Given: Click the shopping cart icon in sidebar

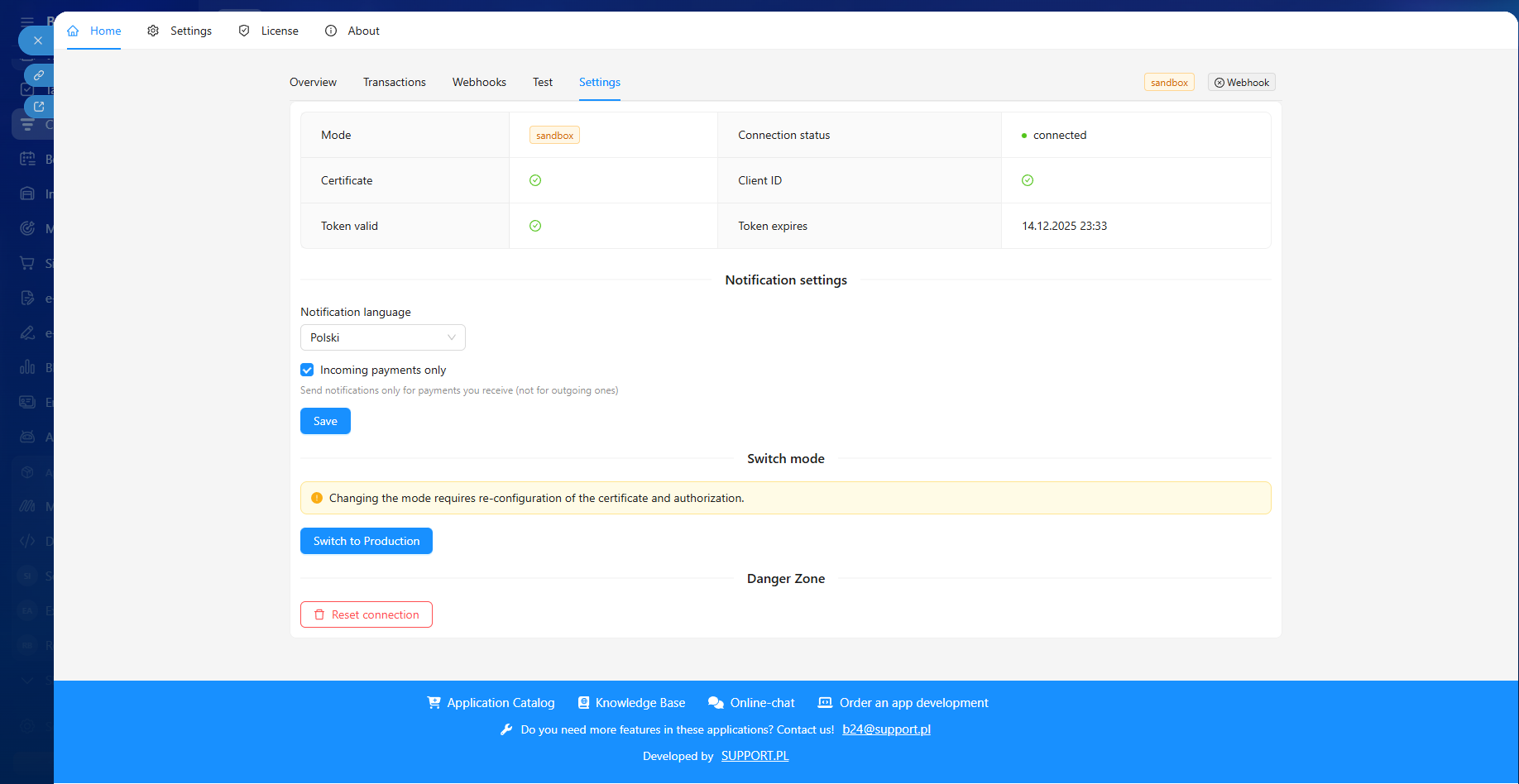Looking at the screenshot, I should click(x=27, y=264).
